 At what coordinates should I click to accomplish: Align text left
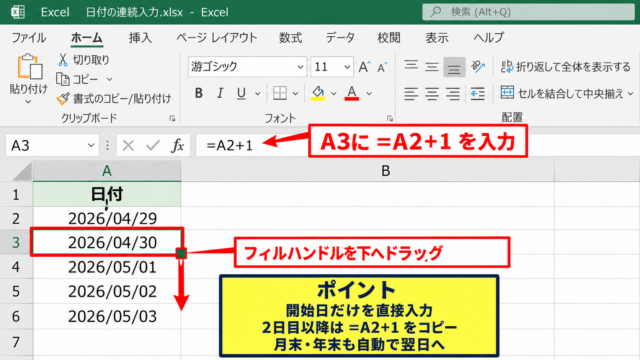coord(411,94)
